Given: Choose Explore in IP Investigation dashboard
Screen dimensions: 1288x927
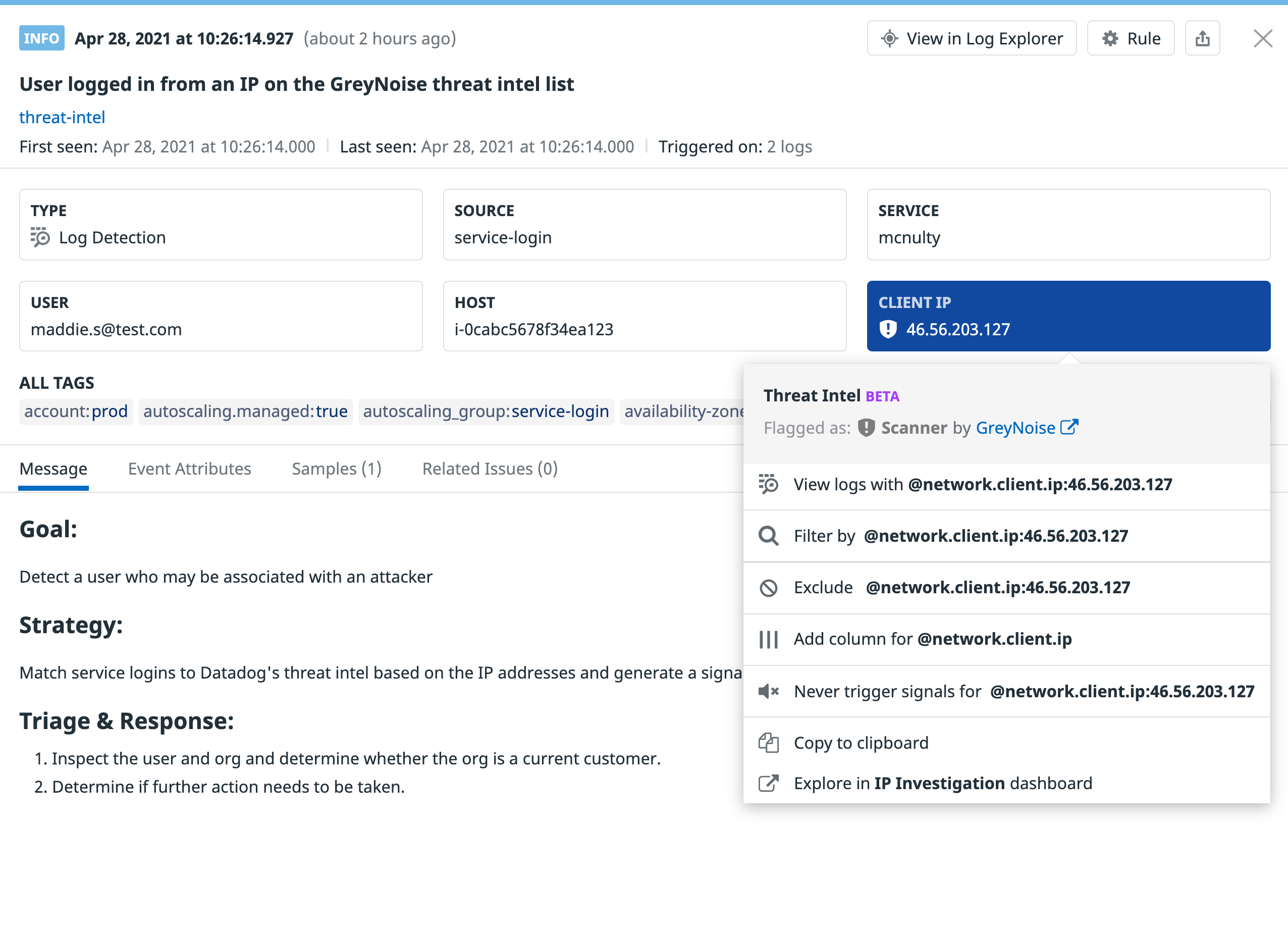Looking at the screenshot, I should click(943, 783).
